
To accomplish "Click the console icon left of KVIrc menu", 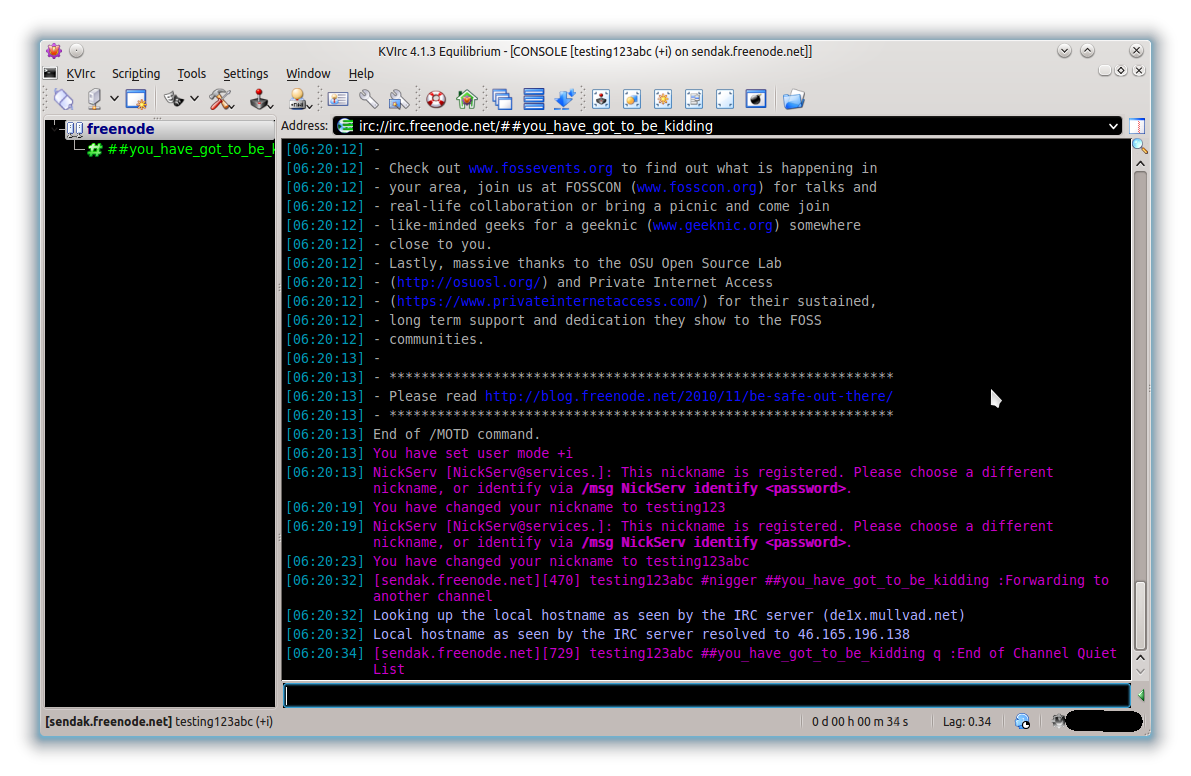I will pos(50,74).
